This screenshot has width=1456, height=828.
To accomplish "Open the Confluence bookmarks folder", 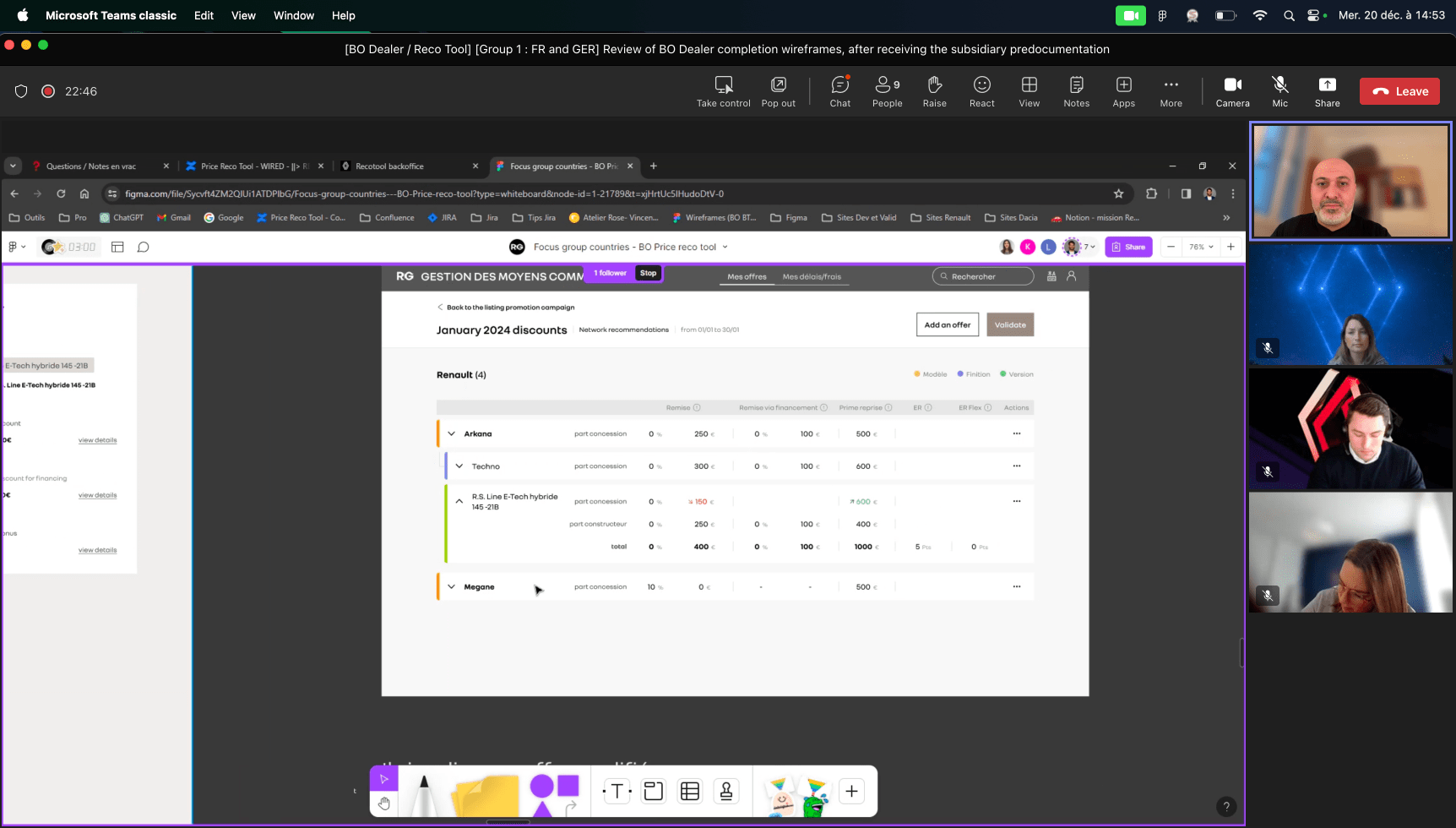I will click(387, 218).
